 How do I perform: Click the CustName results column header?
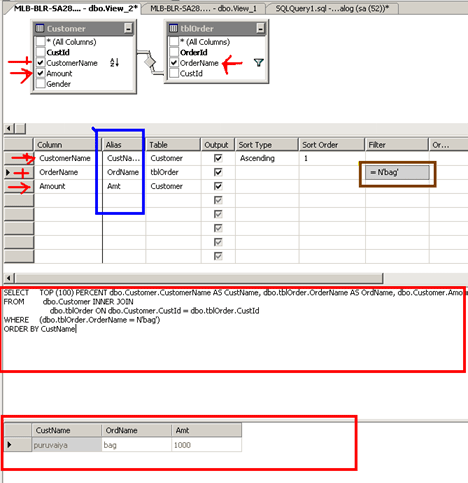(x=67, y=430)
